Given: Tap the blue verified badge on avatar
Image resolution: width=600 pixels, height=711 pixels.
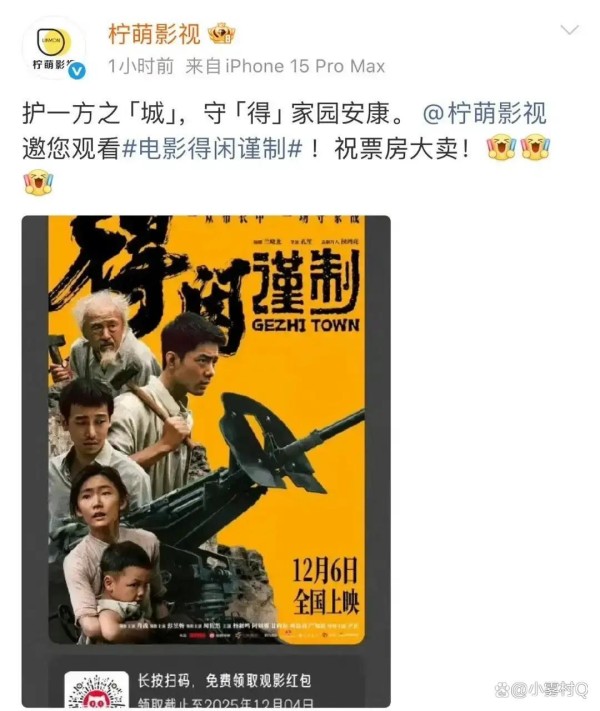Looking at the screenshot, I should (x=77, y=71).
